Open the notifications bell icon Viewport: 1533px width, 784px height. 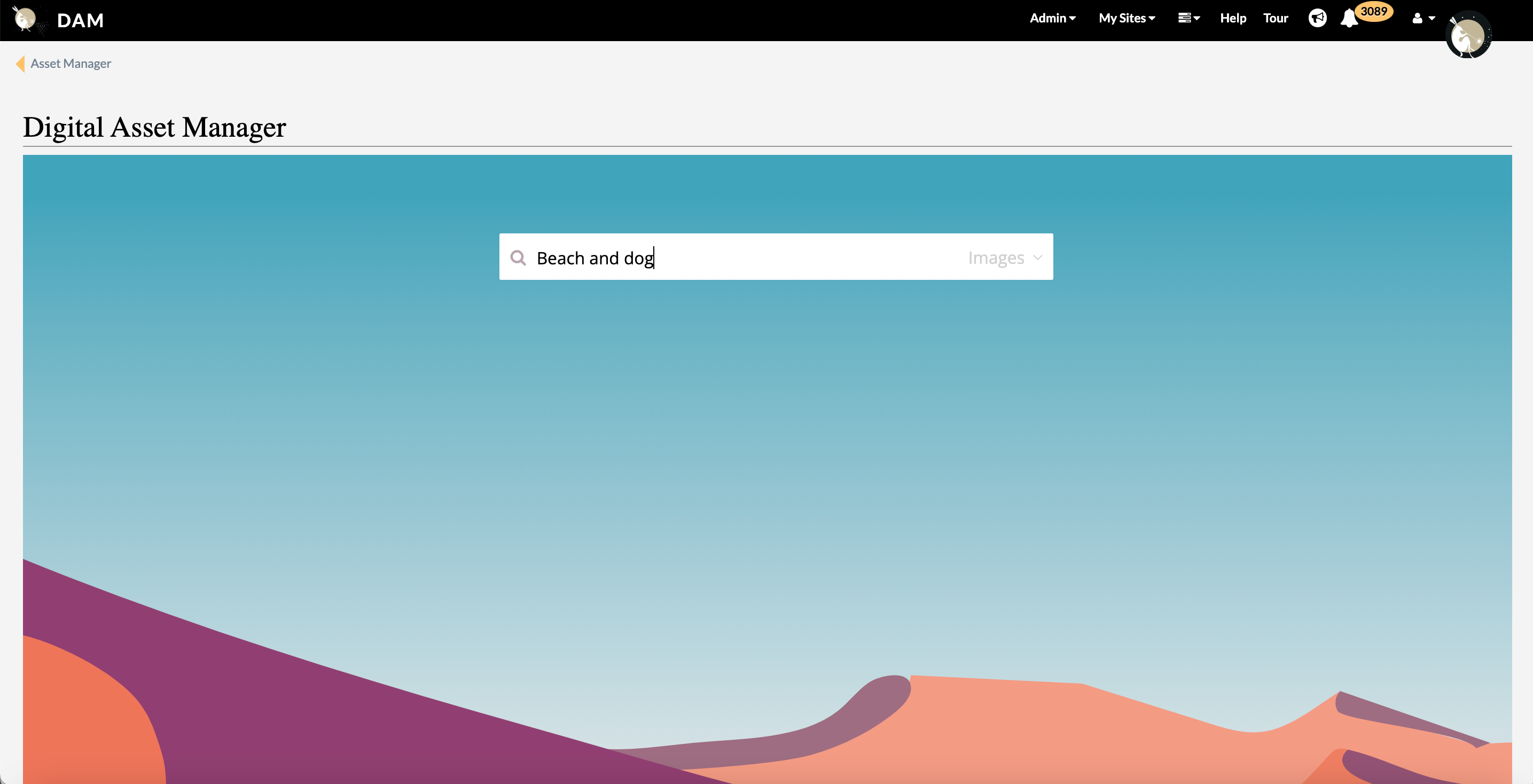(1349, 19)
